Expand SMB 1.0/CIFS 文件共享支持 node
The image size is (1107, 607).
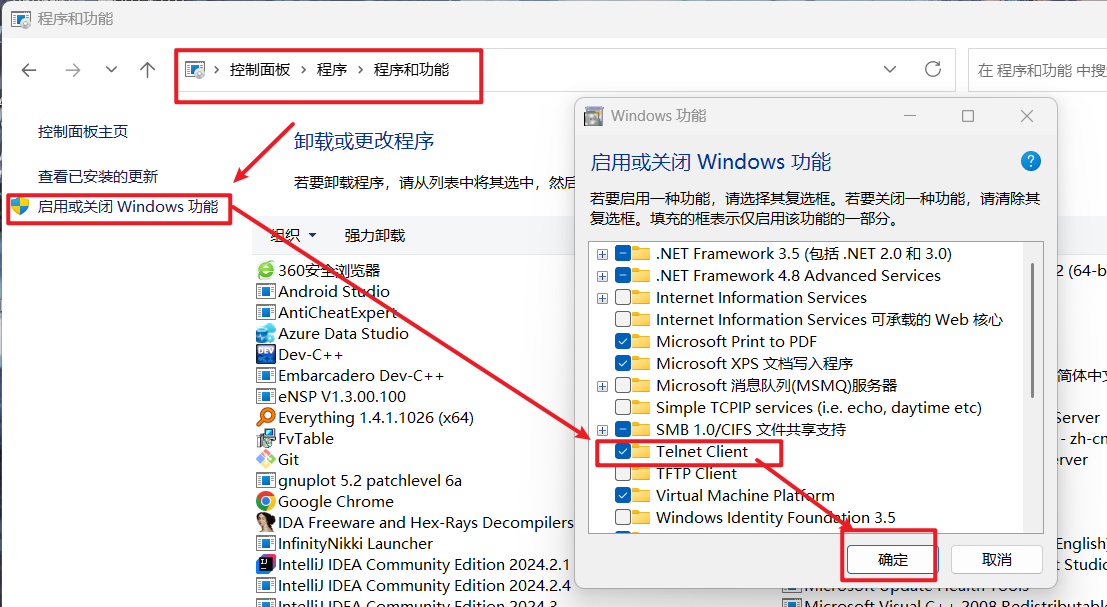coord(602,430)
